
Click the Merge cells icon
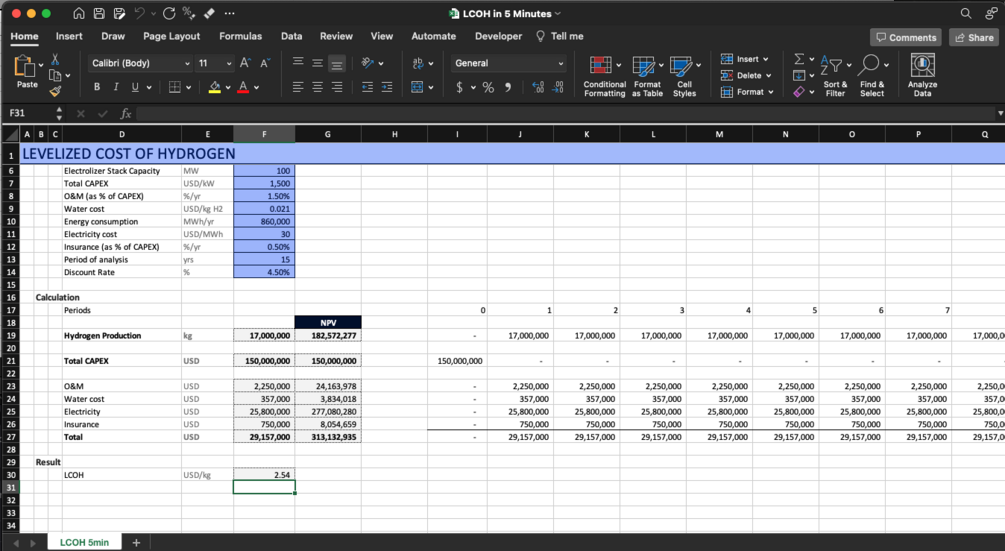pos(417,87)
